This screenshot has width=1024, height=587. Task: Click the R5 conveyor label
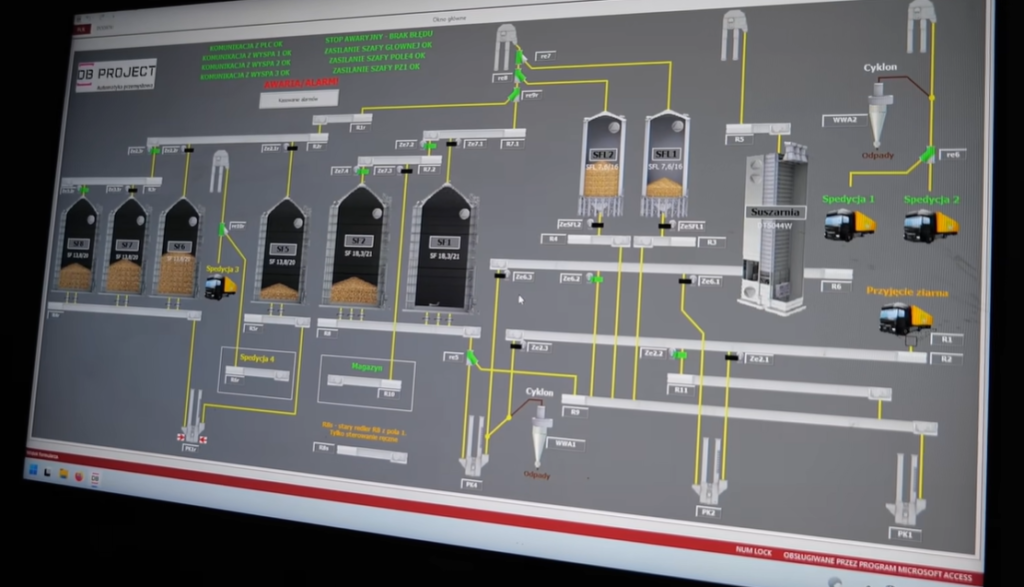click(739, 139)
